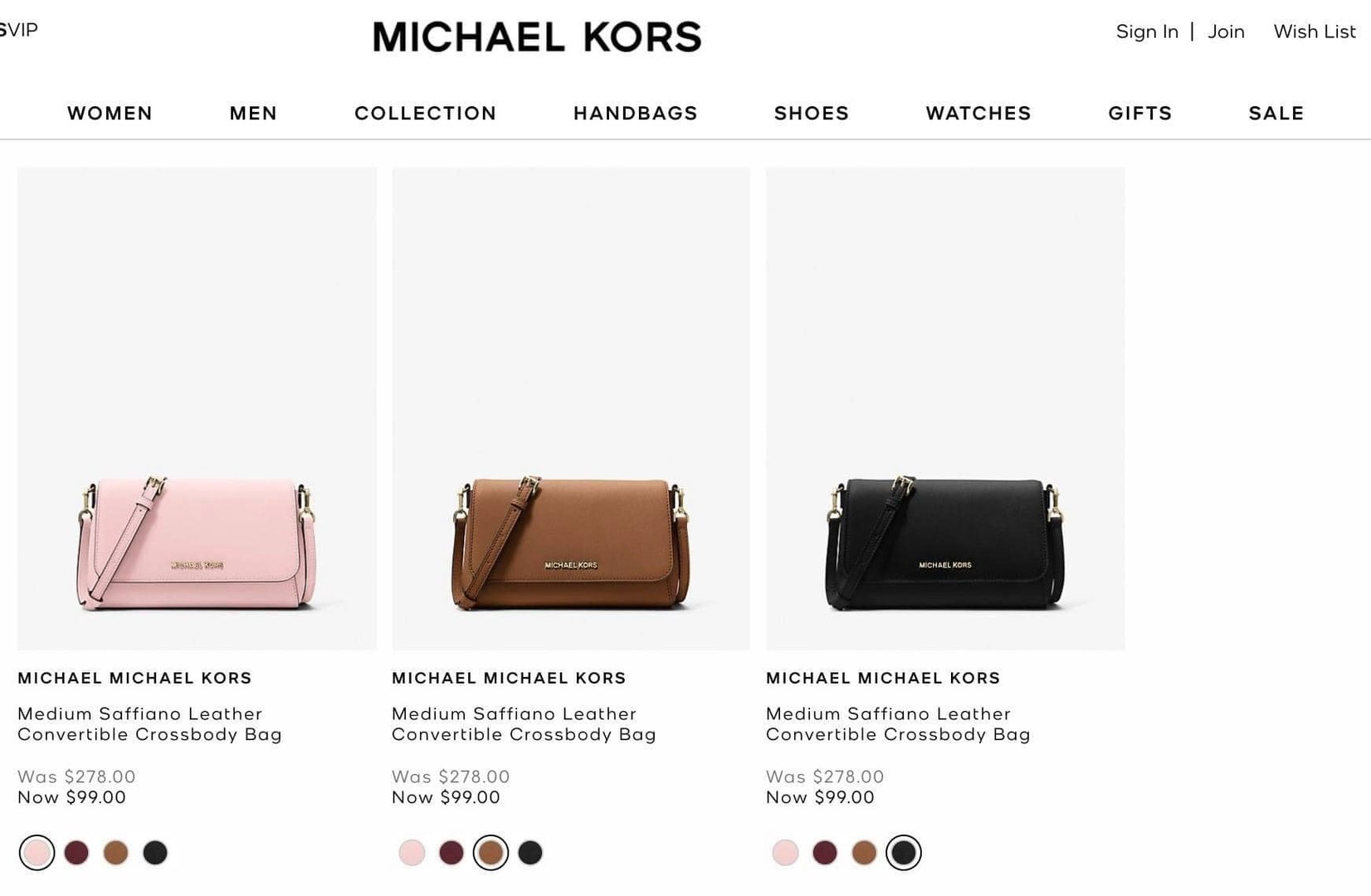Select brown swatch under the black bag
Screen dimensions: 1371x896
(x=864, y=852)
